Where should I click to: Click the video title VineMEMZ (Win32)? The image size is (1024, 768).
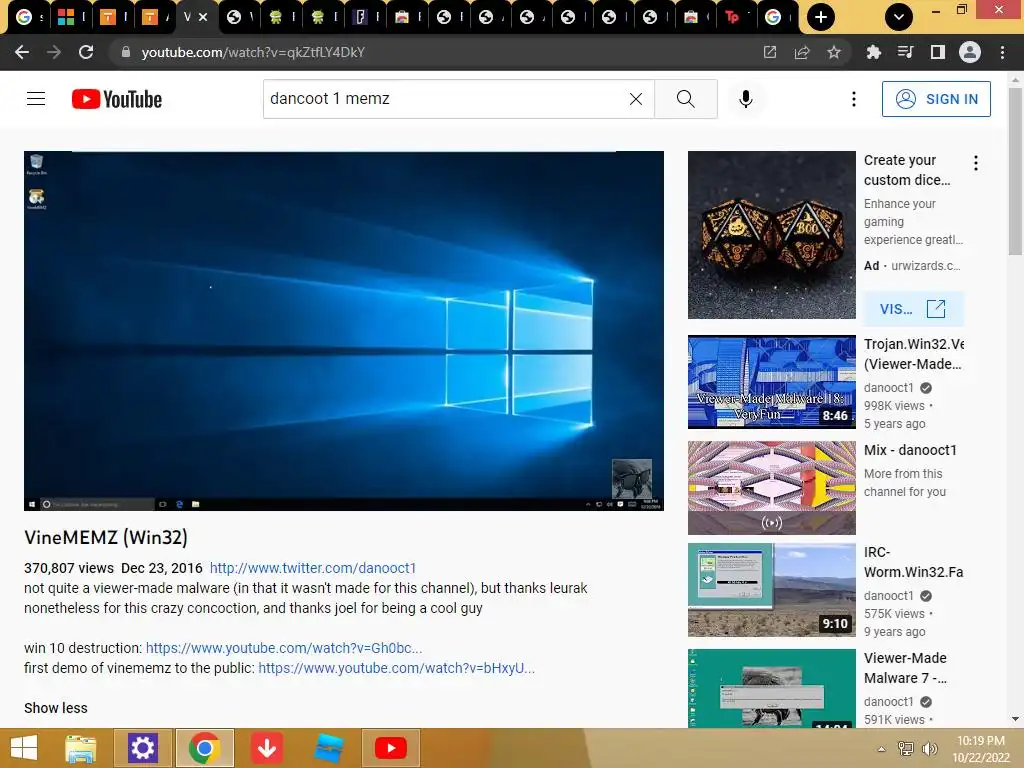(x=106, y=537)
